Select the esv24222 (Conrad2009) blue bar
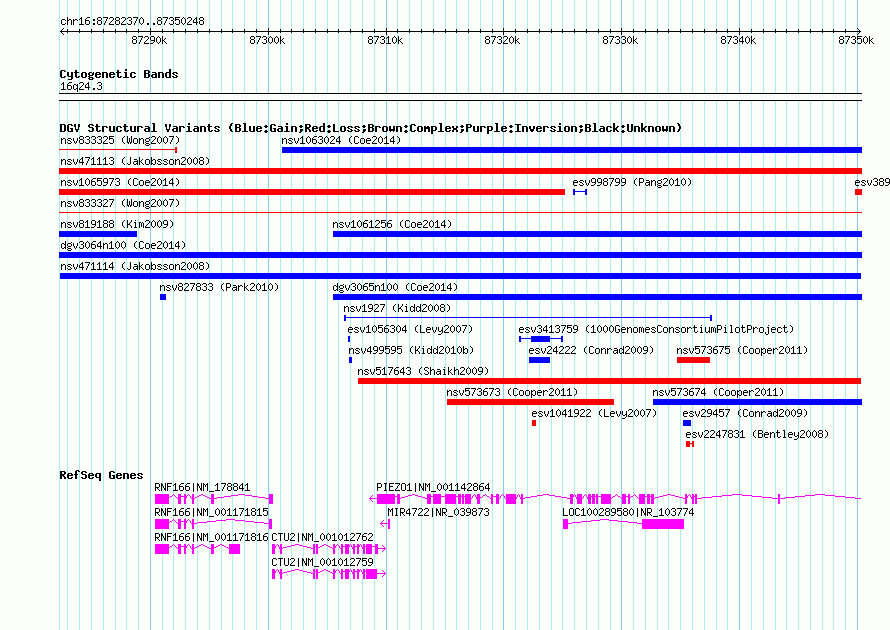The width and height of the screenshot is (890, 630). point(539,360)
